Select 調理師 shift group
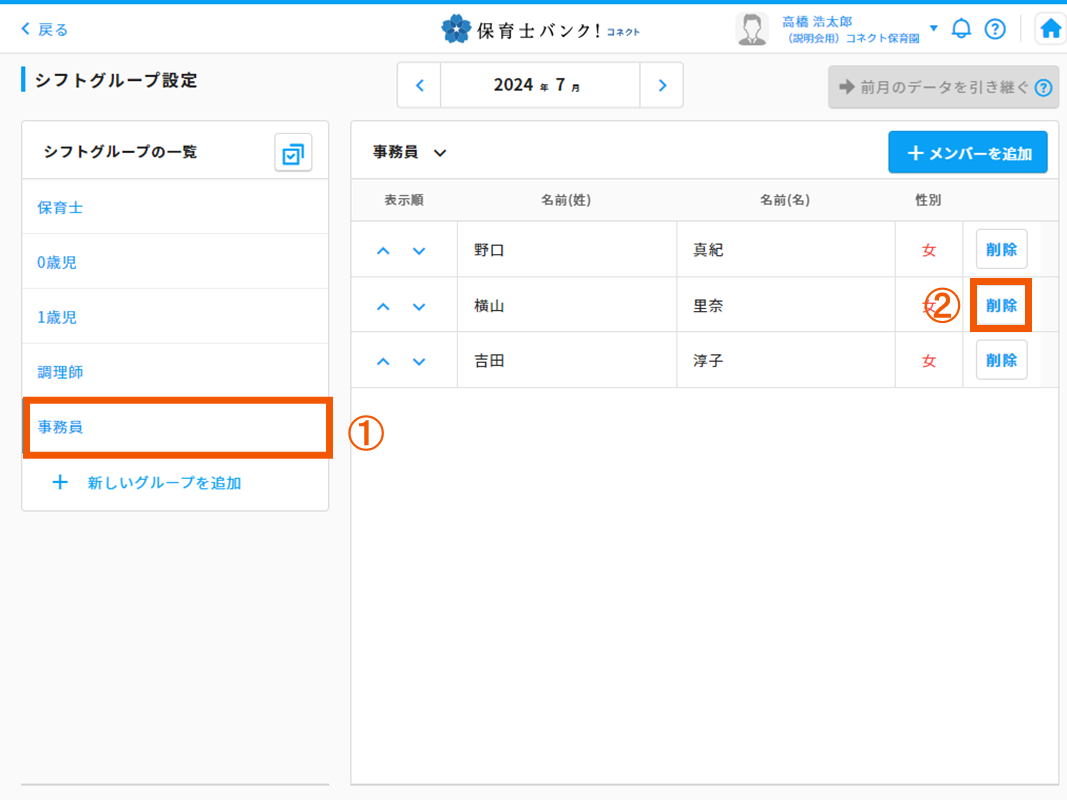The image size is (1067, 800). coord(60,372)
